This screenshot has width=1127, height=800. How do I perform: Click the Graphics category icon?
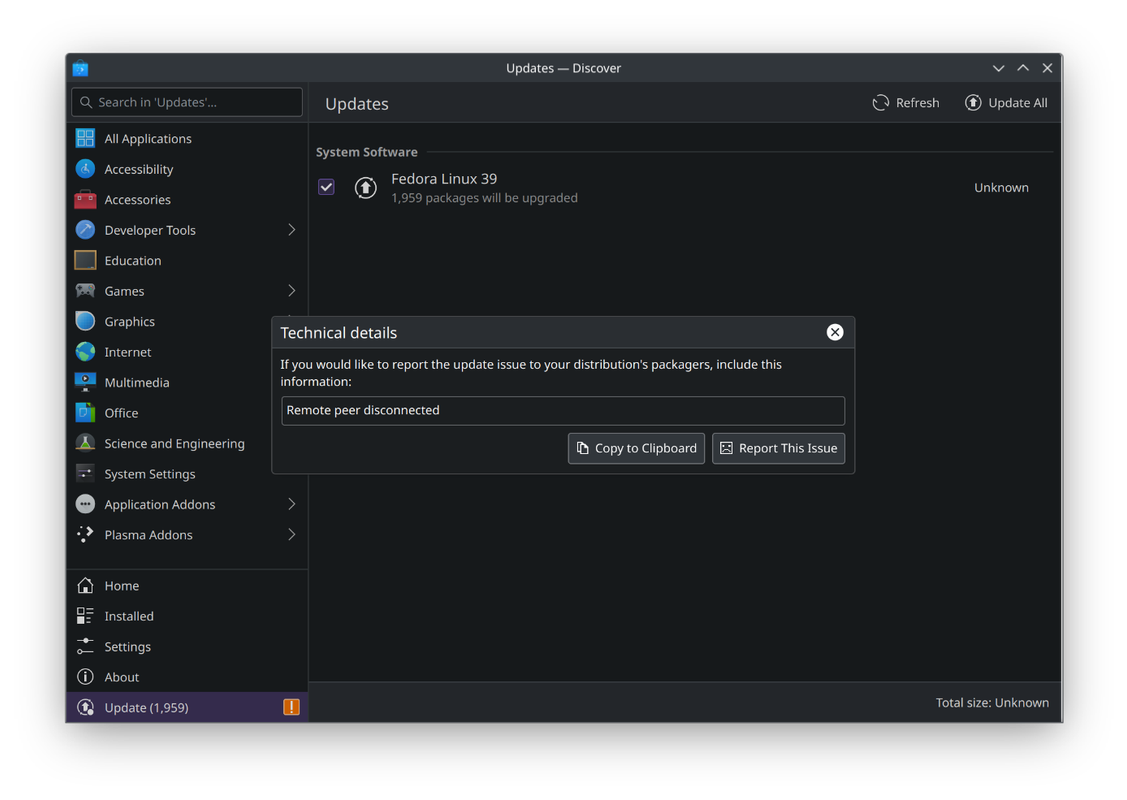(x=85, y=321)
